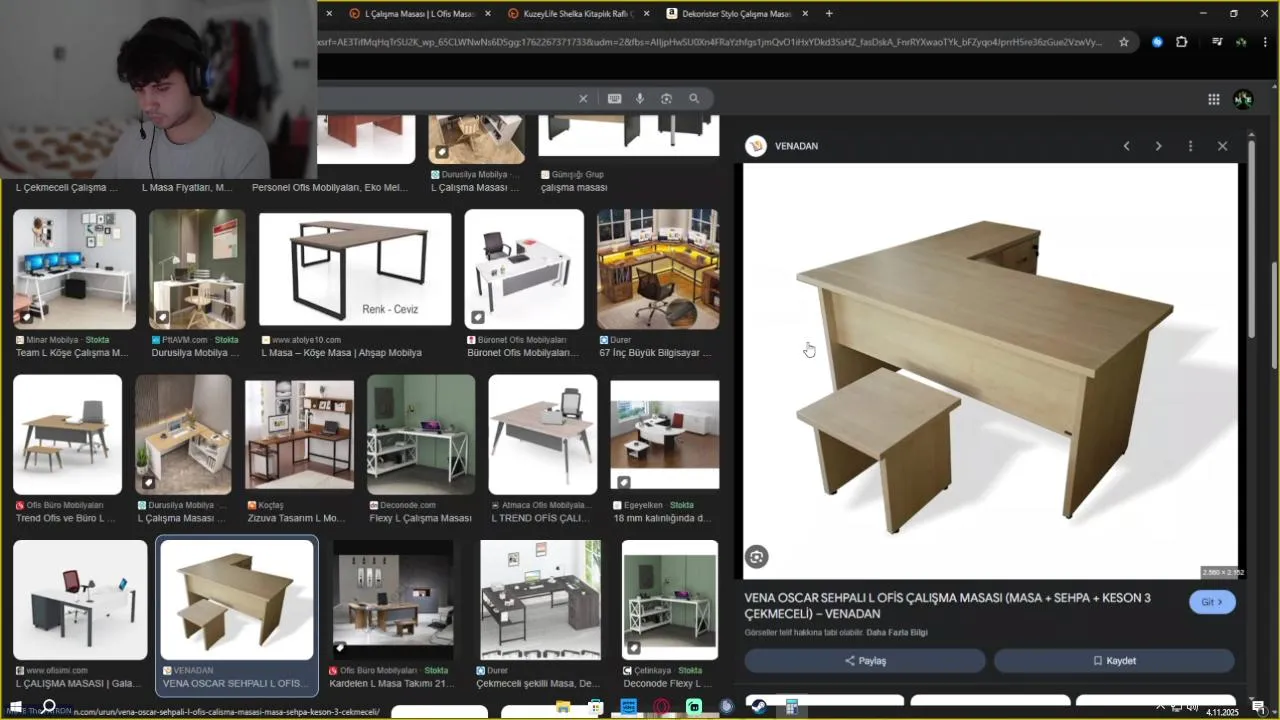Viewport: 1280px width, 720px height.
Task: Open the Windows taskbar search icon
Action: click(48, 707)
